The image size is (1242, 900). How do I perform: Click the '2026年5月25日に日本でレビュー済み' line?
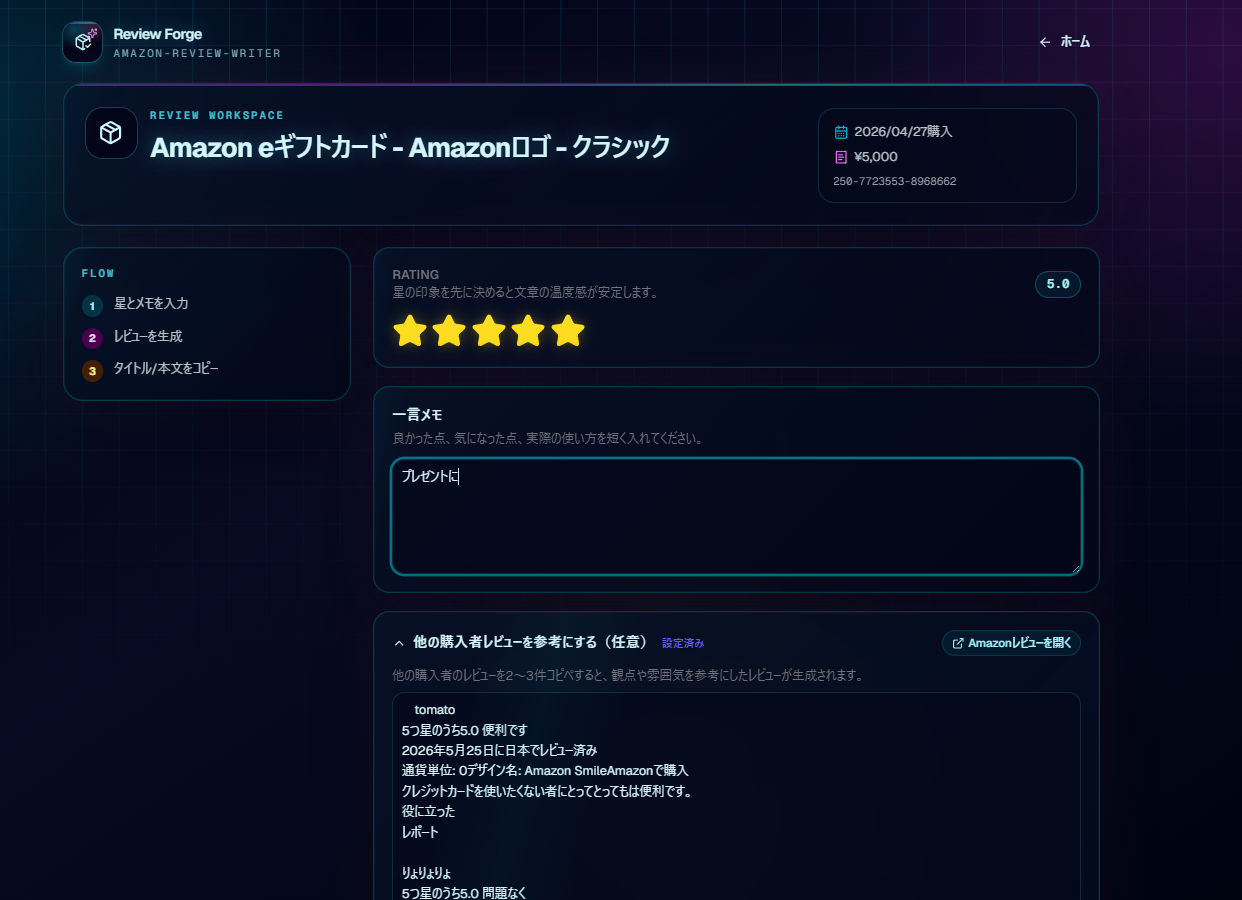[x=499, y=750]
